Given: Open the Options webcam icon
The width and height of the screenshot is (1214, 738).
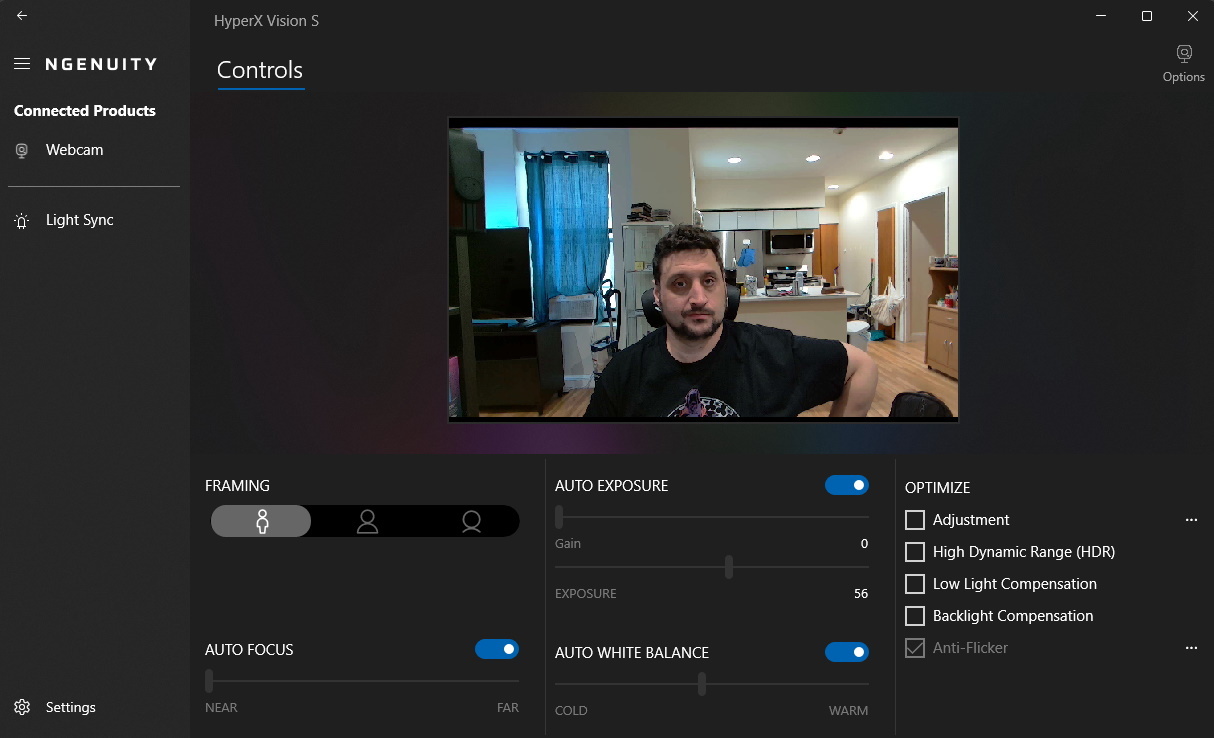Looking at the screenshot, I should pos(1184,53).
